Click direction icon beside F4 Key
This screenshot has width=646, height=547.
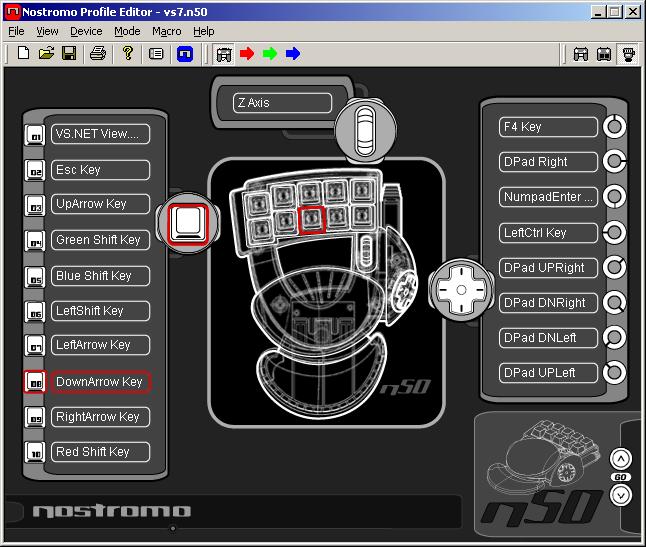coord(614,126)
